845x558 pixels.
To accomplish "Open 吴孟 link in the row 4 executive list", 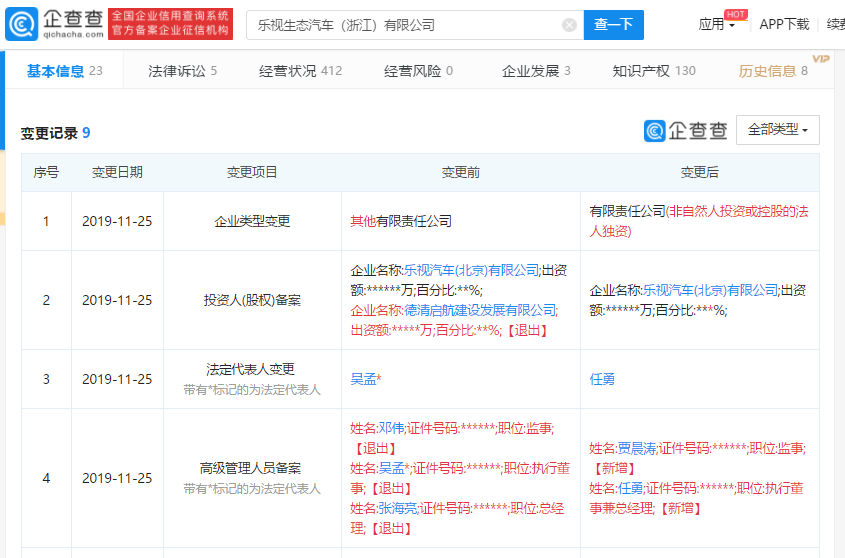I will coord(391,468).
